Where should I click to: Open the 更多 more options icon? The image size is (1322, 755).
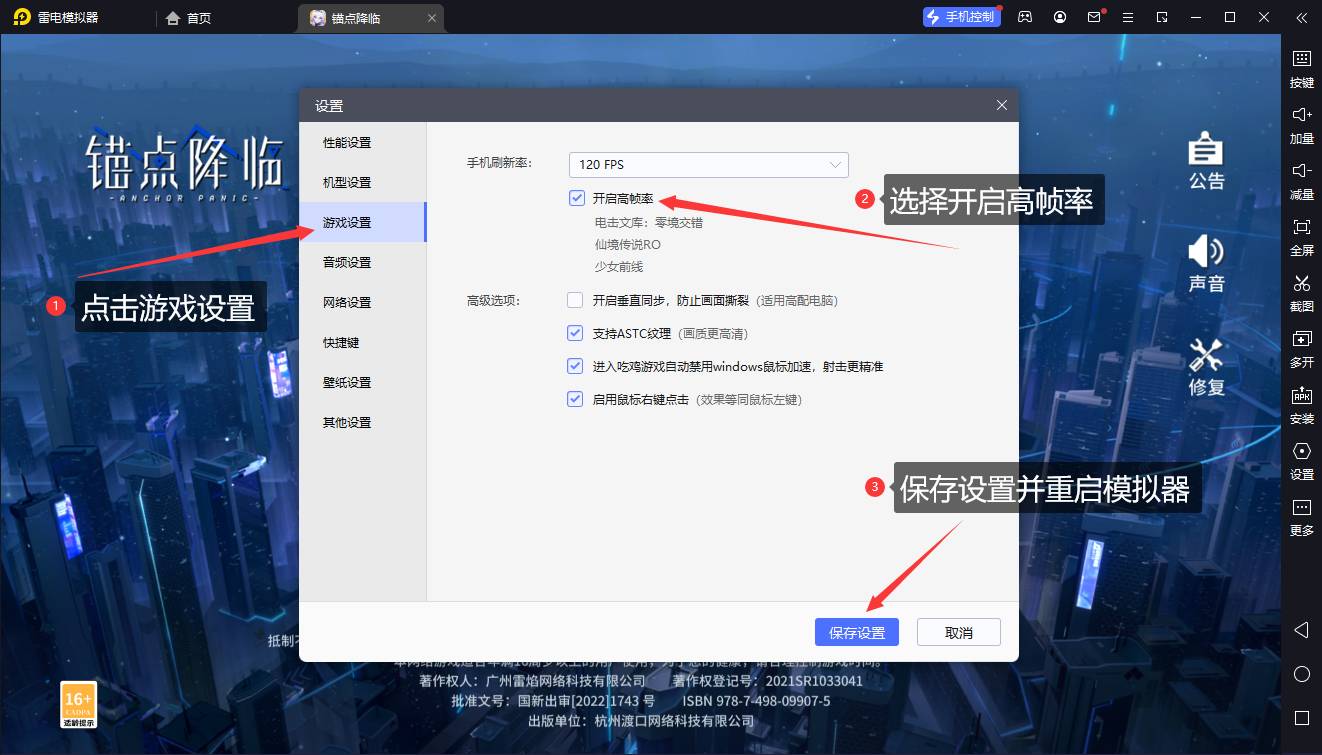coord(1301,507)
